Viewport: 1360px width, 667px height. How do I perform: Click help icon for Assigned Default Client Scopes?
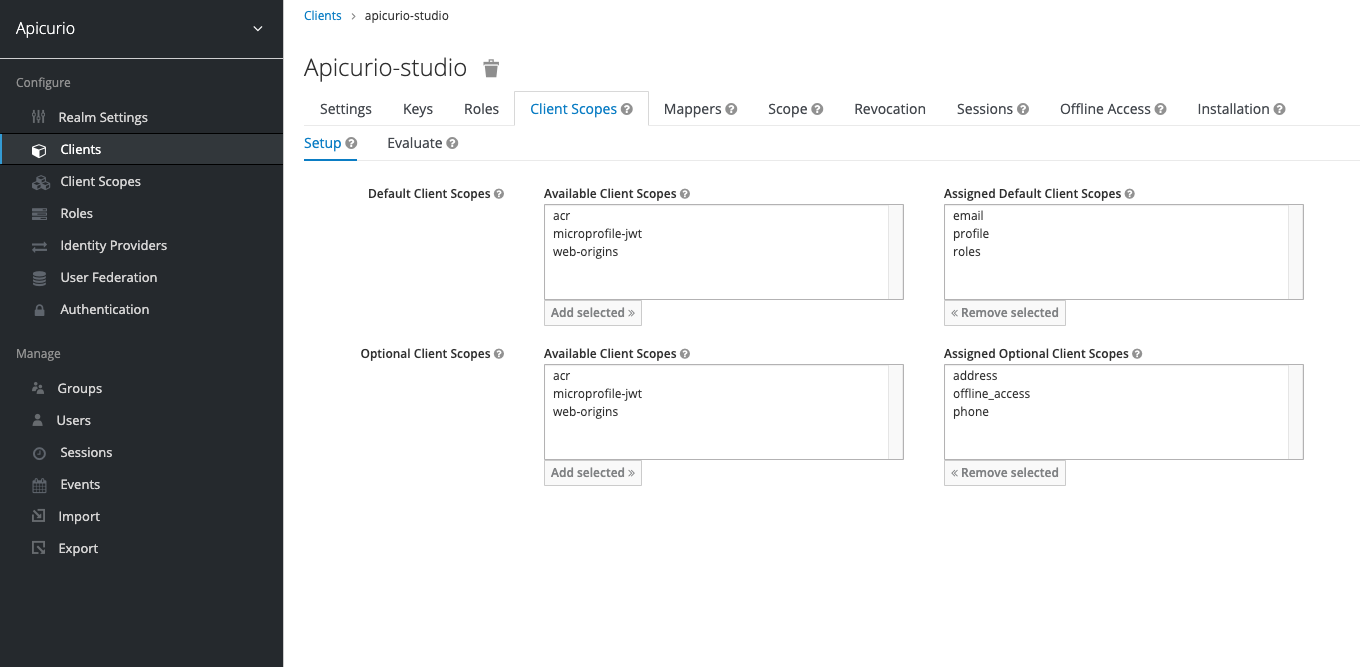click(1129, 194)
